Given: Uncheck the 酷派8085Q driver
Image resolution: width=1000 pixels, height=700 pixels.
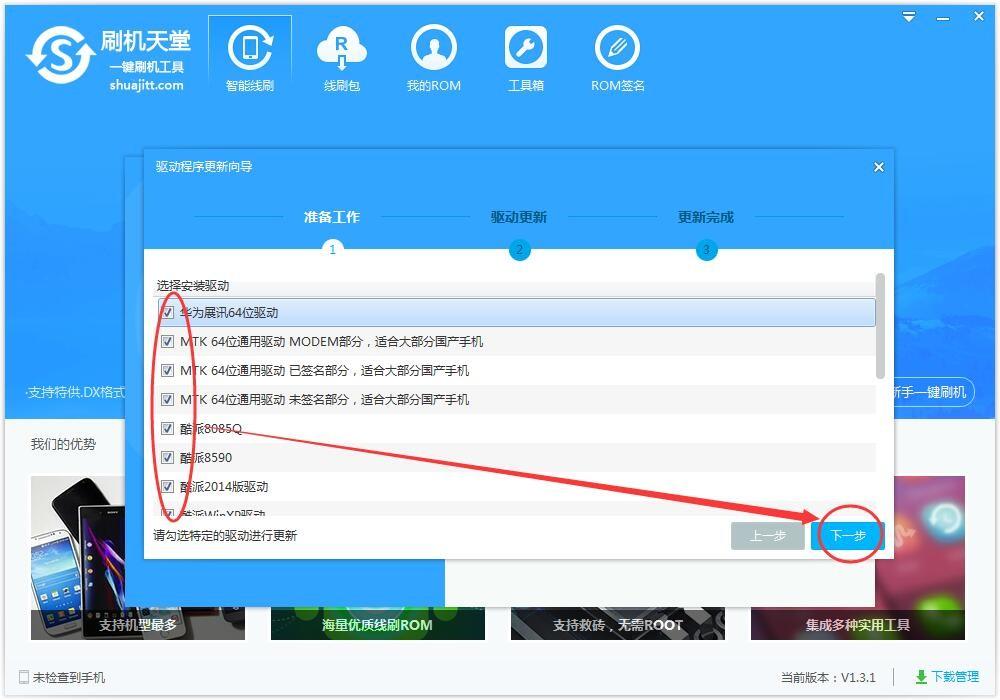Looking at the screenshot, I should (167, 428).
